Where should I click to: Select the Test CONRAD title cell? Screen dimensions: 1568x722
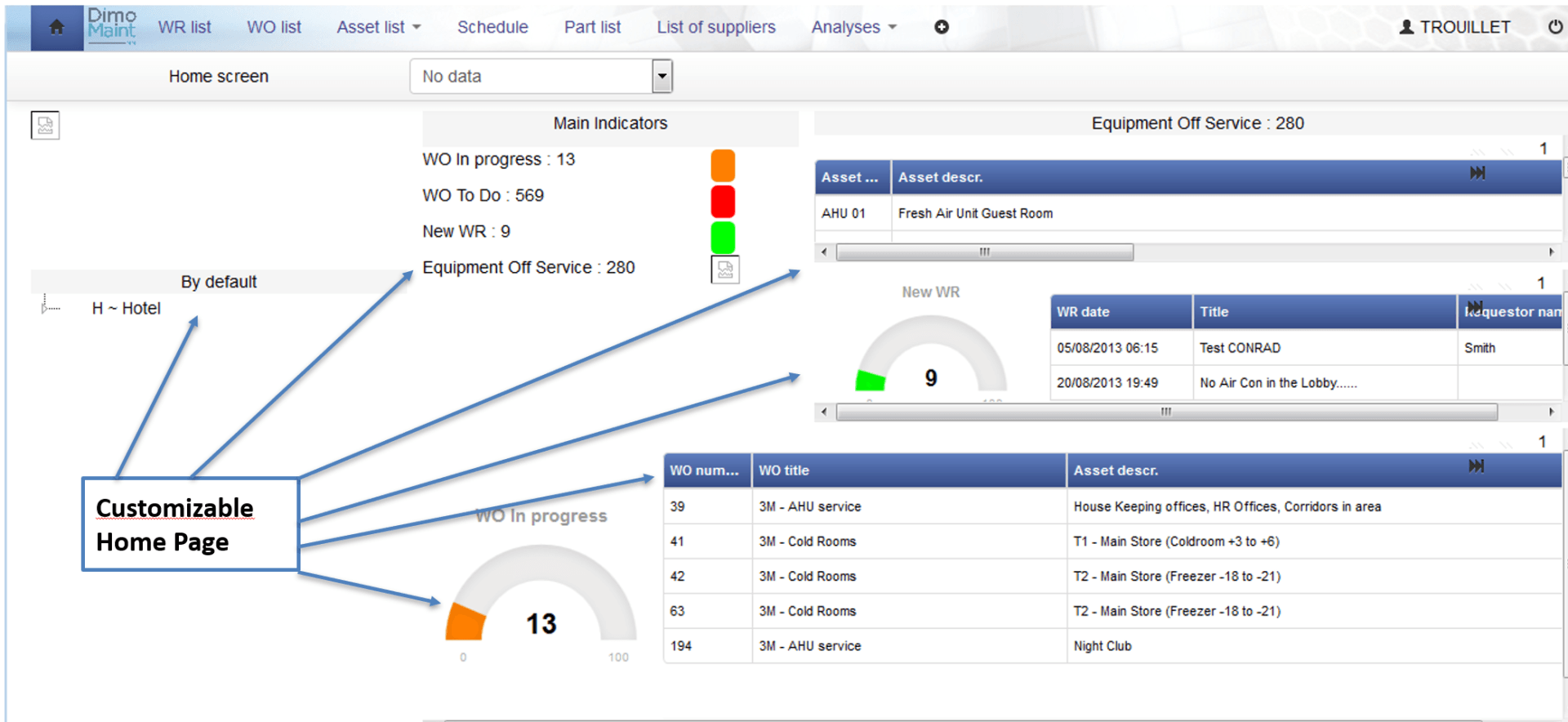tap(1325, 348)
